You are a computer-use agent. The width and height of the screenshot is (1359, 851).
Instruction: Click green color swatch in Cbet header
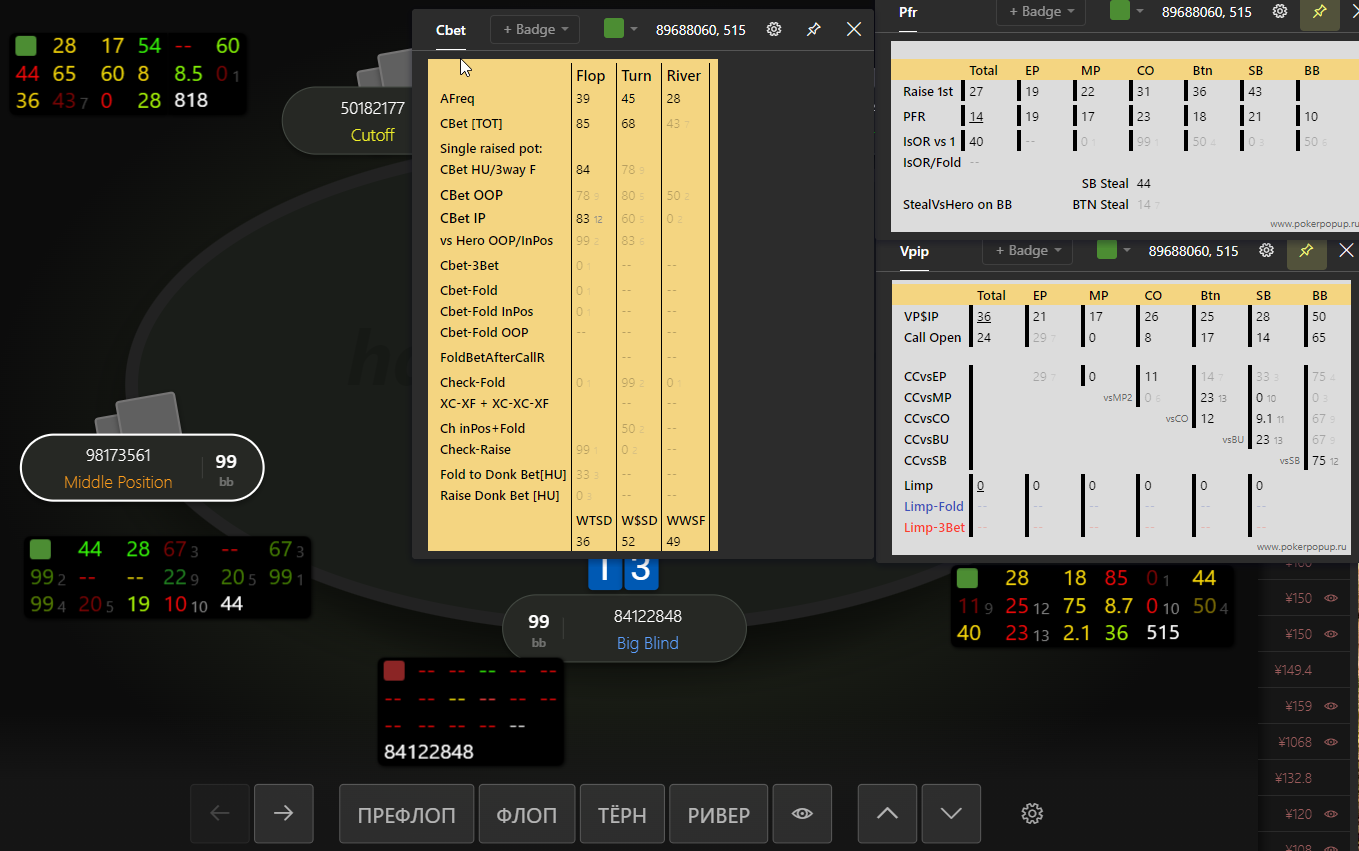[x=614, y=29]
